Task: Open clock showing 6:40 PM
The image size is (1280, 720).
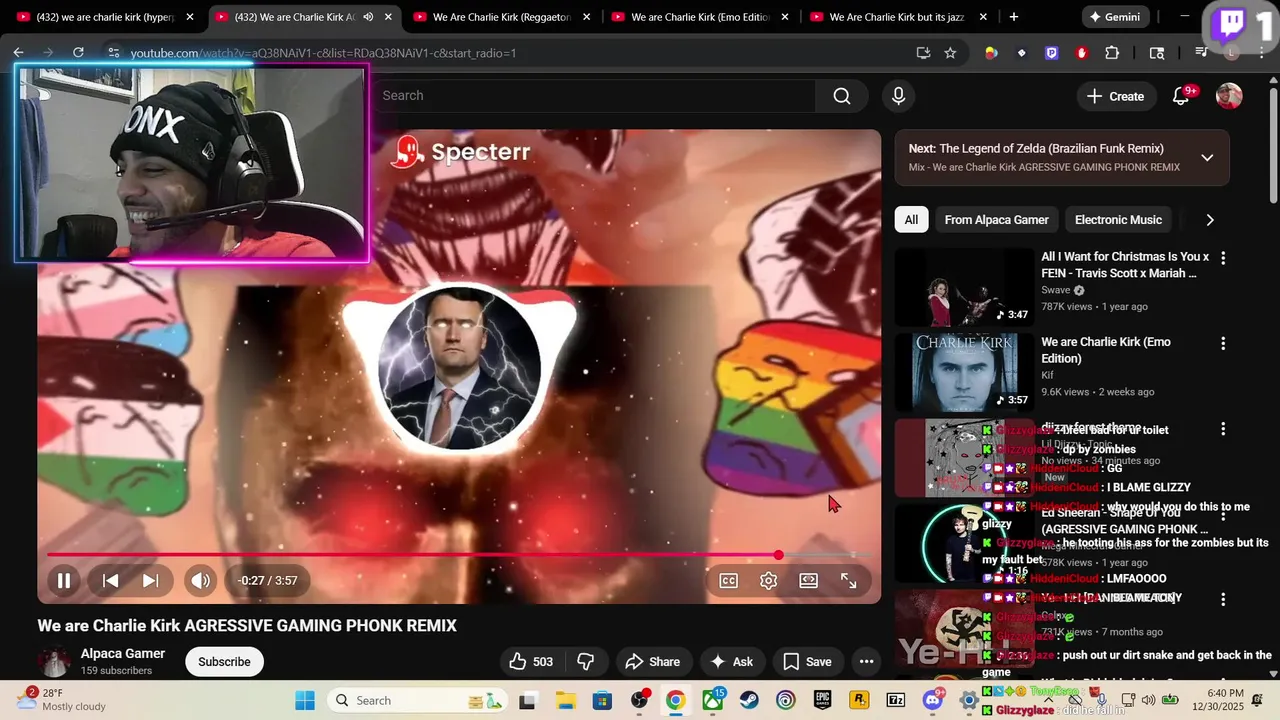Action: tap(1226, 693)
